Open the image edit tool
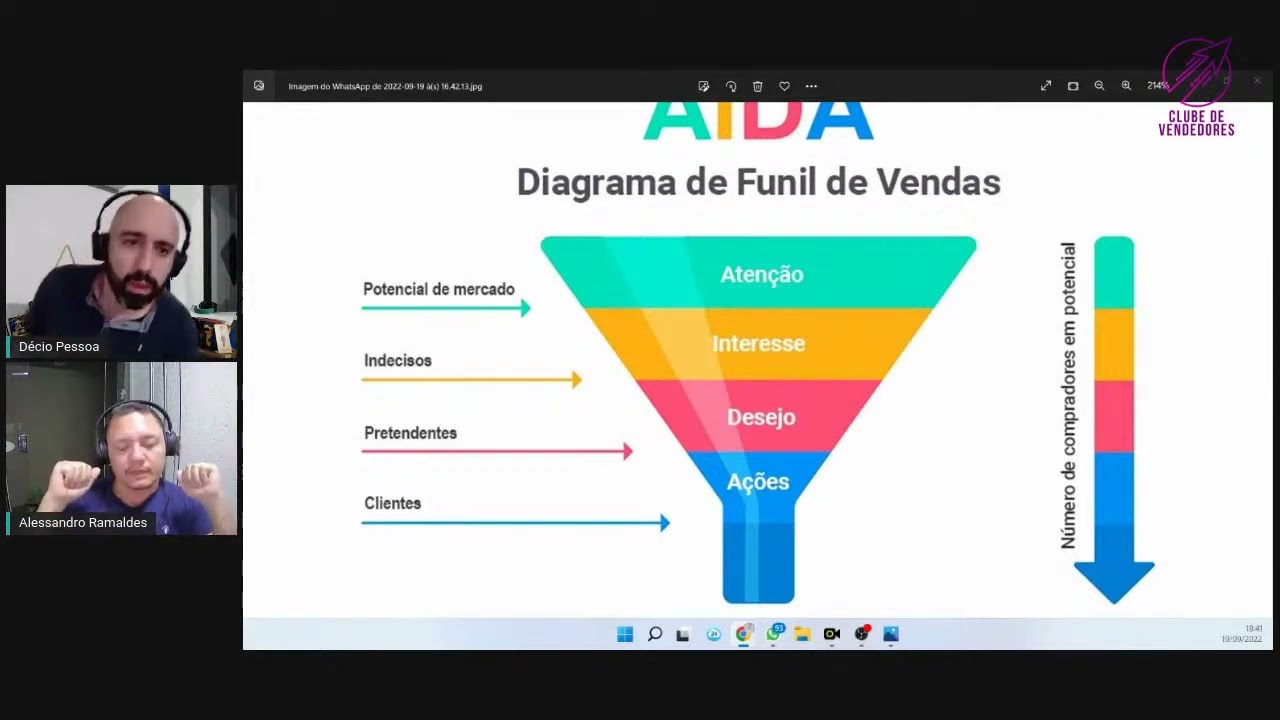The width and height of the screenshot is (1280, 720). (704, 86)
